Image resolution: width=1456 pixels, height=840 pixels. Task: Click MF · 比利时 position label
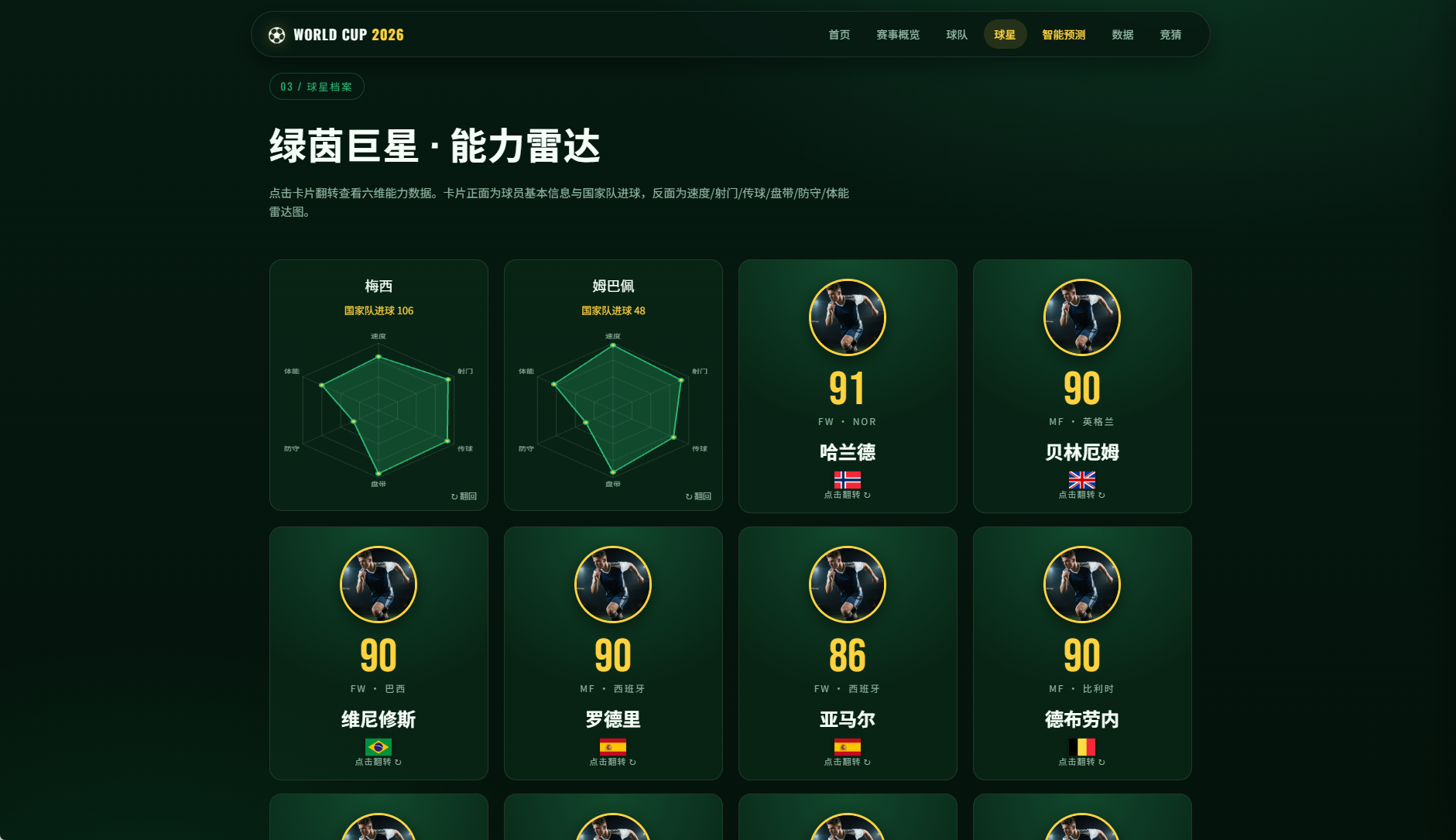[1082, 689]
